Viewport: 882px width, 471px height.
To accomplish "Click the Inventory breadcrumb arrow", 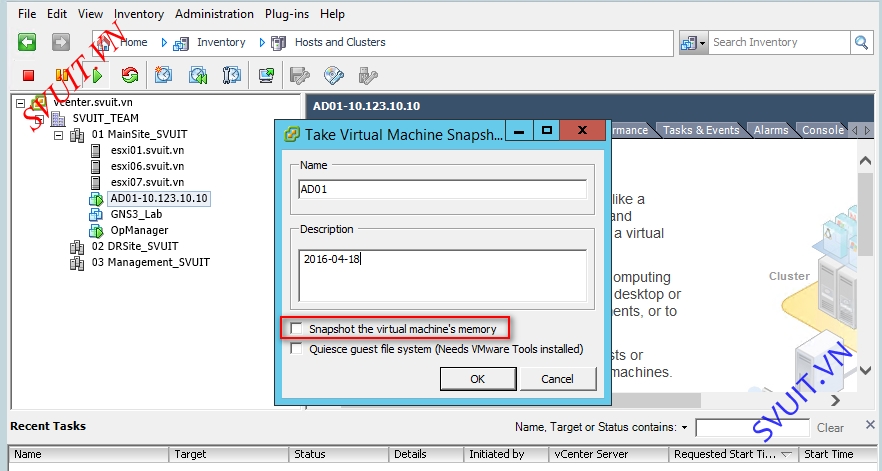I will 164,42.
